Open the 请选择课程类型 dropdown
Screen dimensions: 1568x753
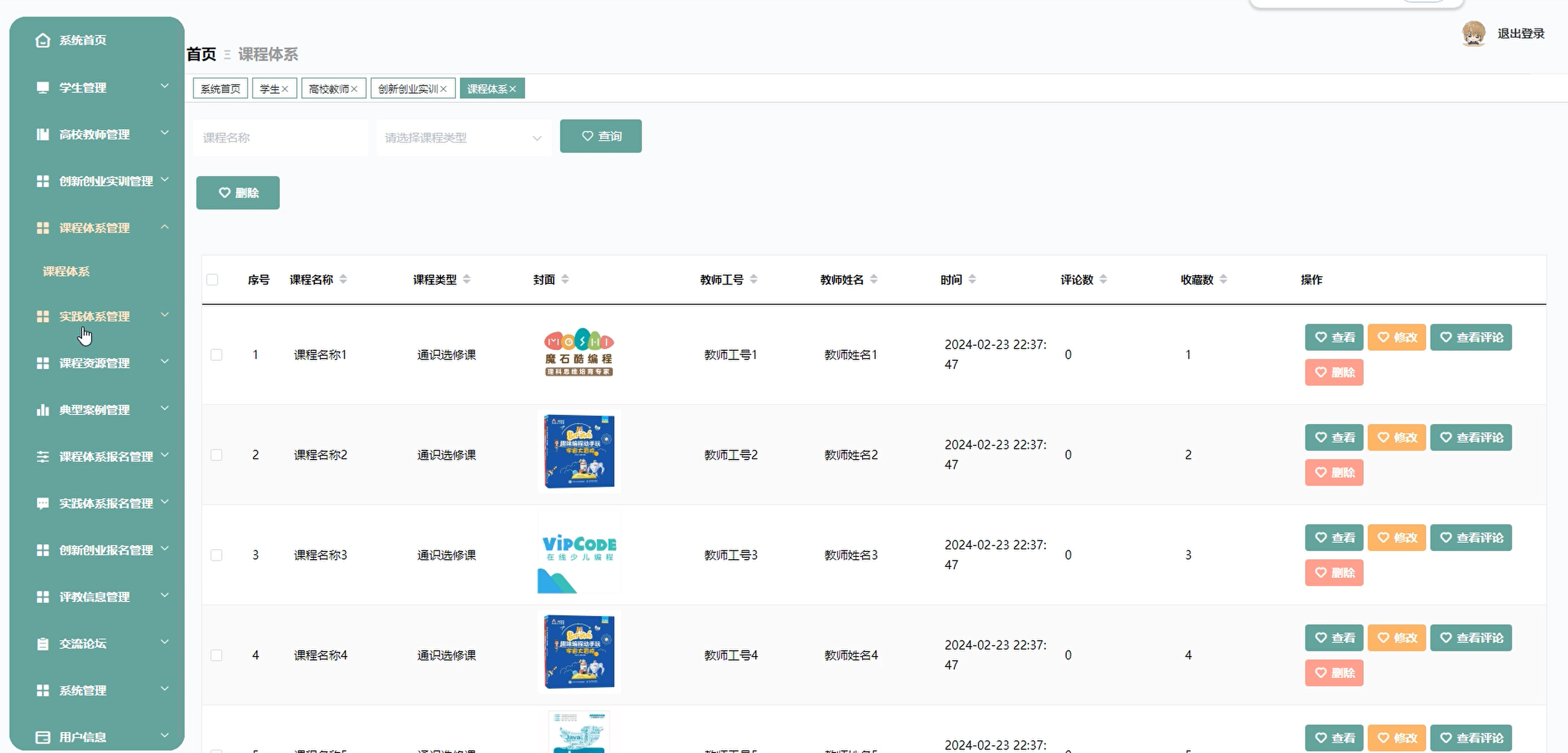click(x=464, y=138)
